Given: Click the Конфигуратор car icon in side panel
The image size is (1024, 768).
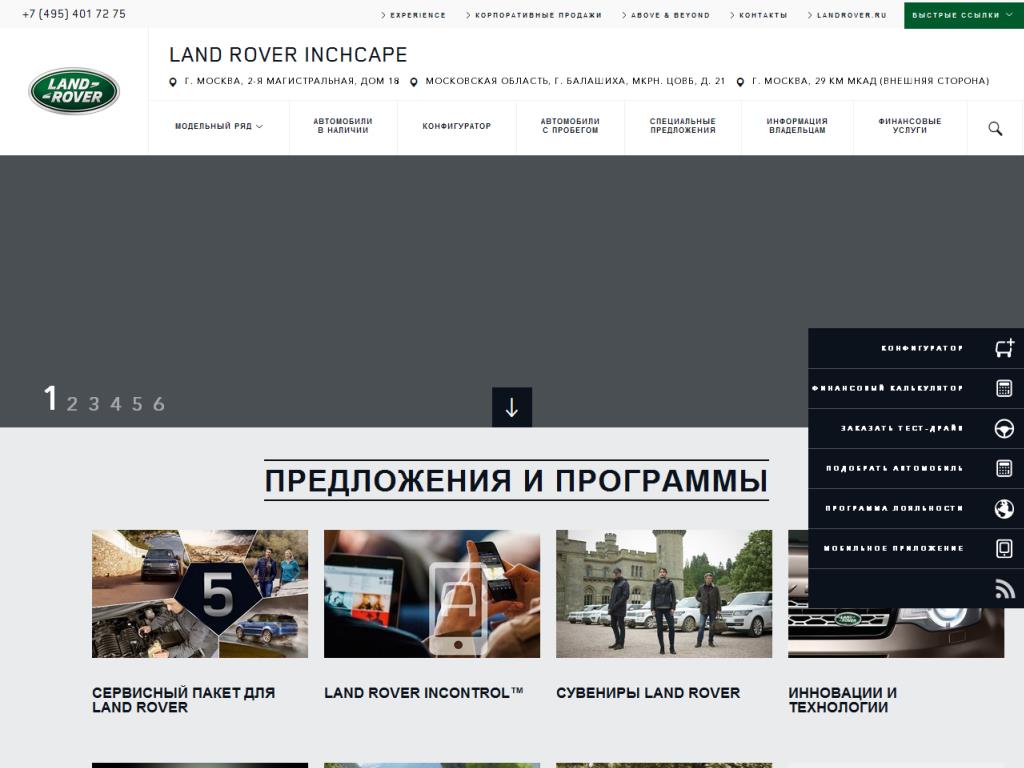Looking at the screenshot, I should pos(1004,347).
